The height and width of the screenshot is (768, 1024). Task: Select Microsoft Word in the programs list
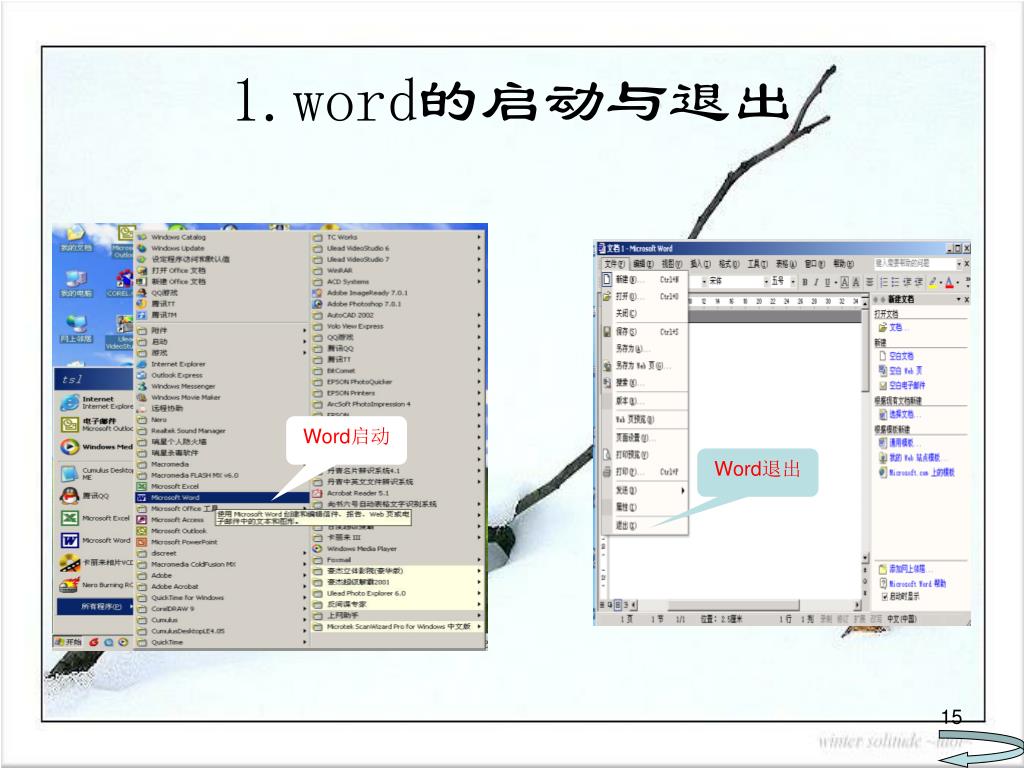pos(221,498)
